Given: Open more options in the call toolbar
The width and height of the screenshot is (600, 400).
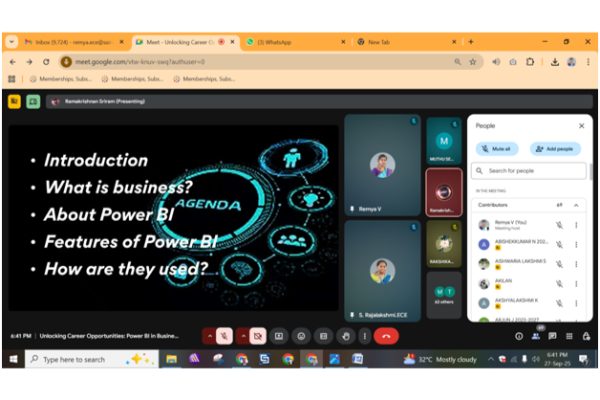Looking at the screenshot, I should click(364, 336).
